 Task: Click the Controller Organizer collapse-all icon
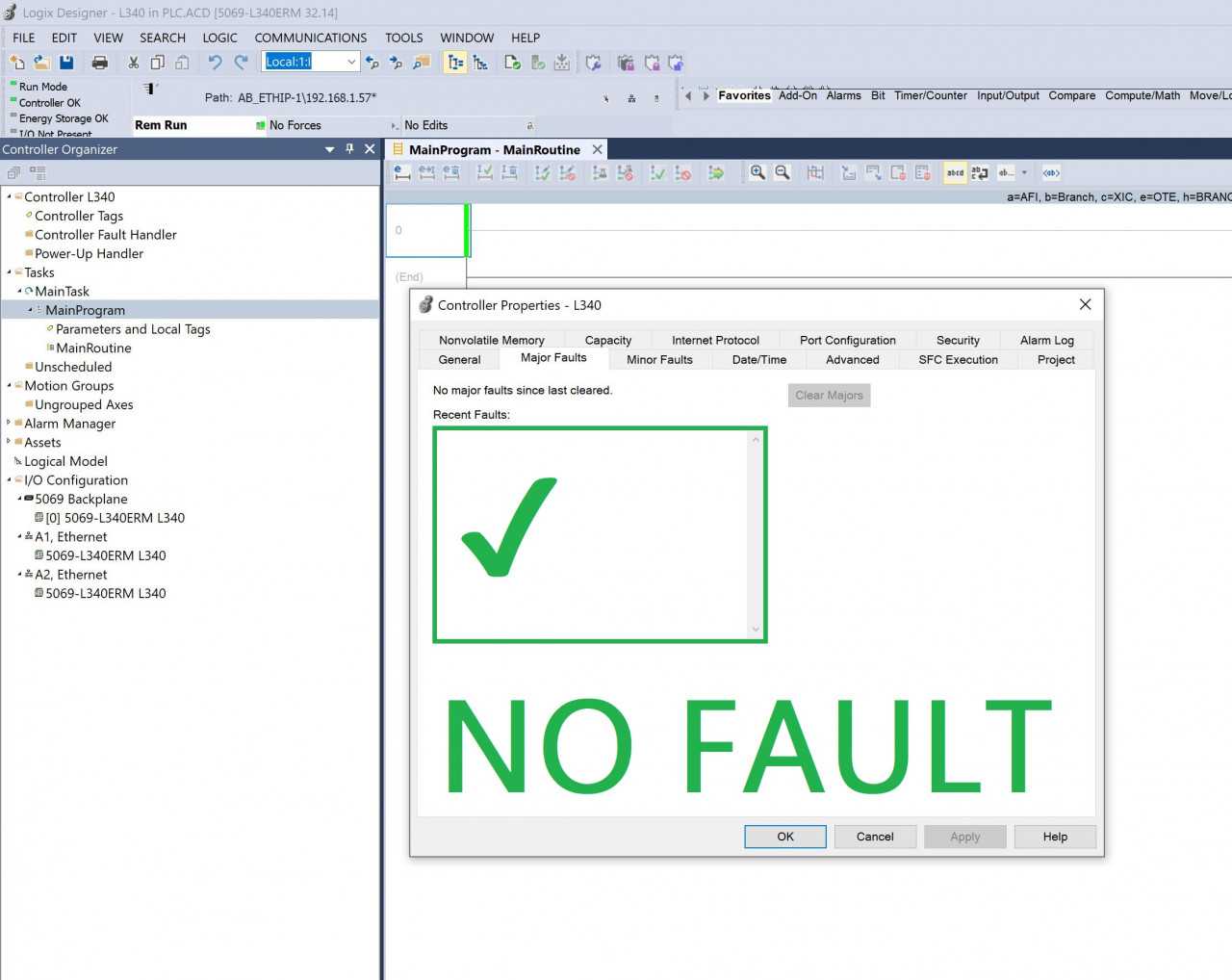(x=13, y=173)
